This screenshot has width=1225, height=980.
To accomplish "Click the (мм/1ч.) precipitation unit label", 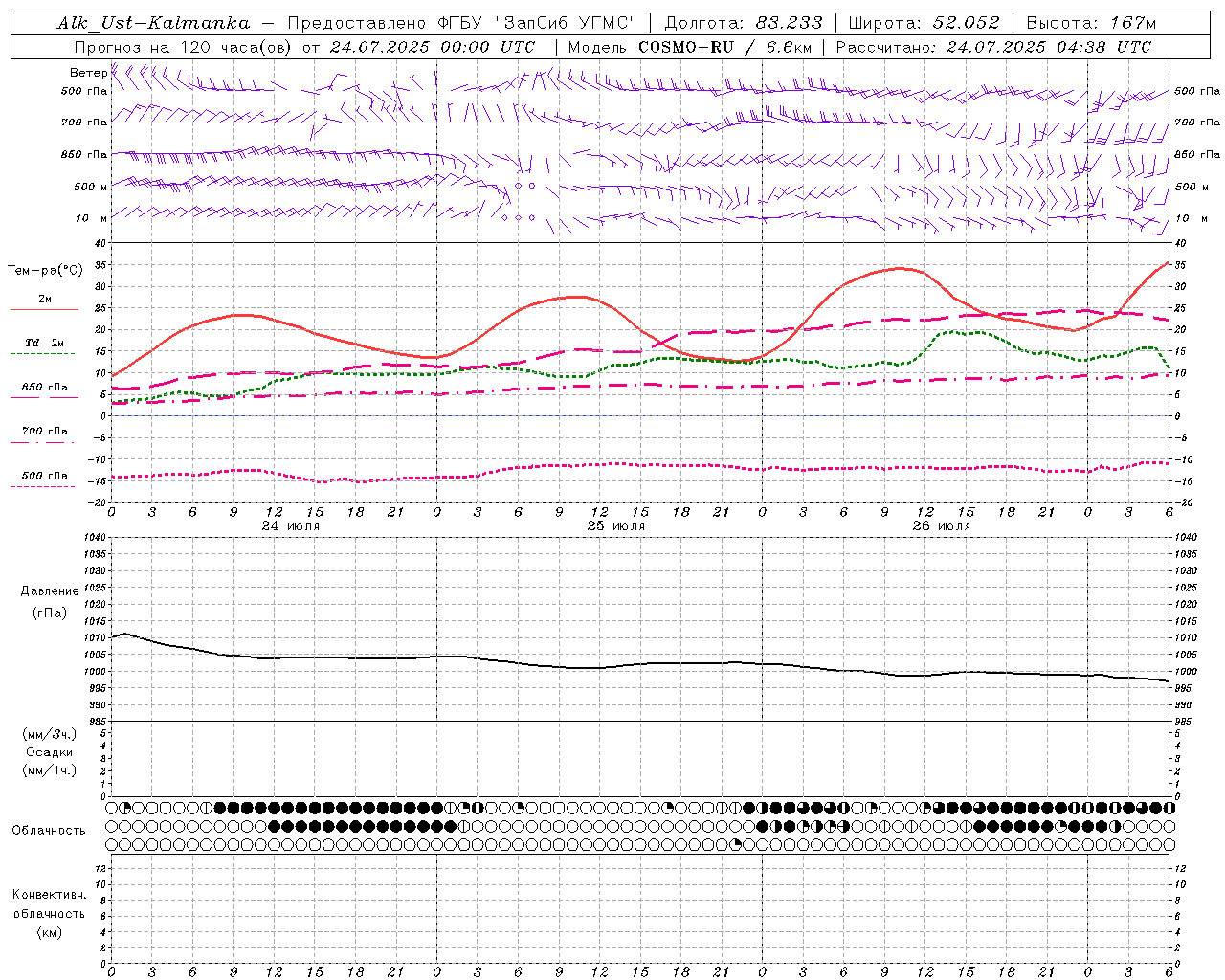I will (50, 770).
